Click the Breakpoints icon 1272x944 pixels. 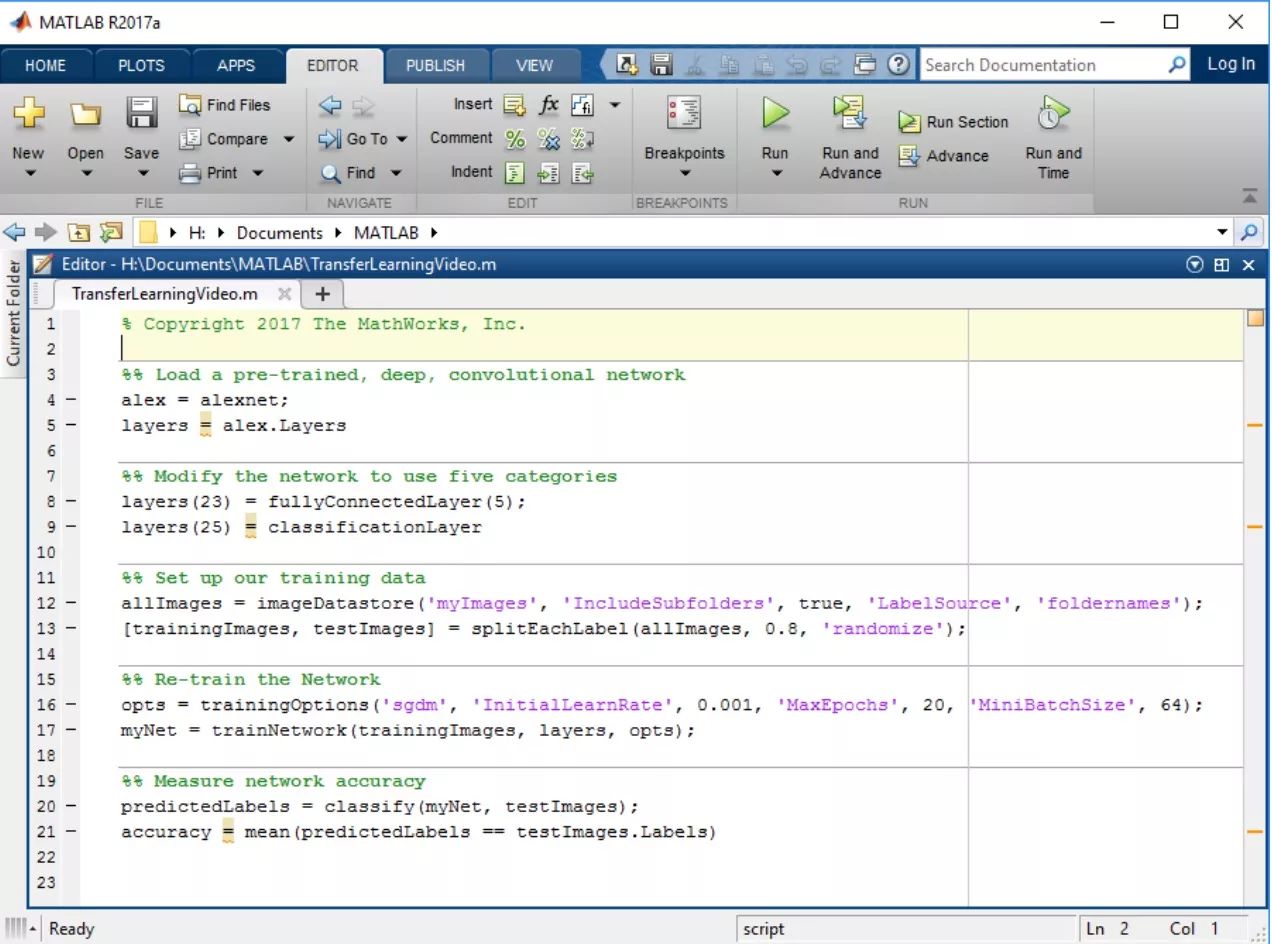click(x=684, y=114)
